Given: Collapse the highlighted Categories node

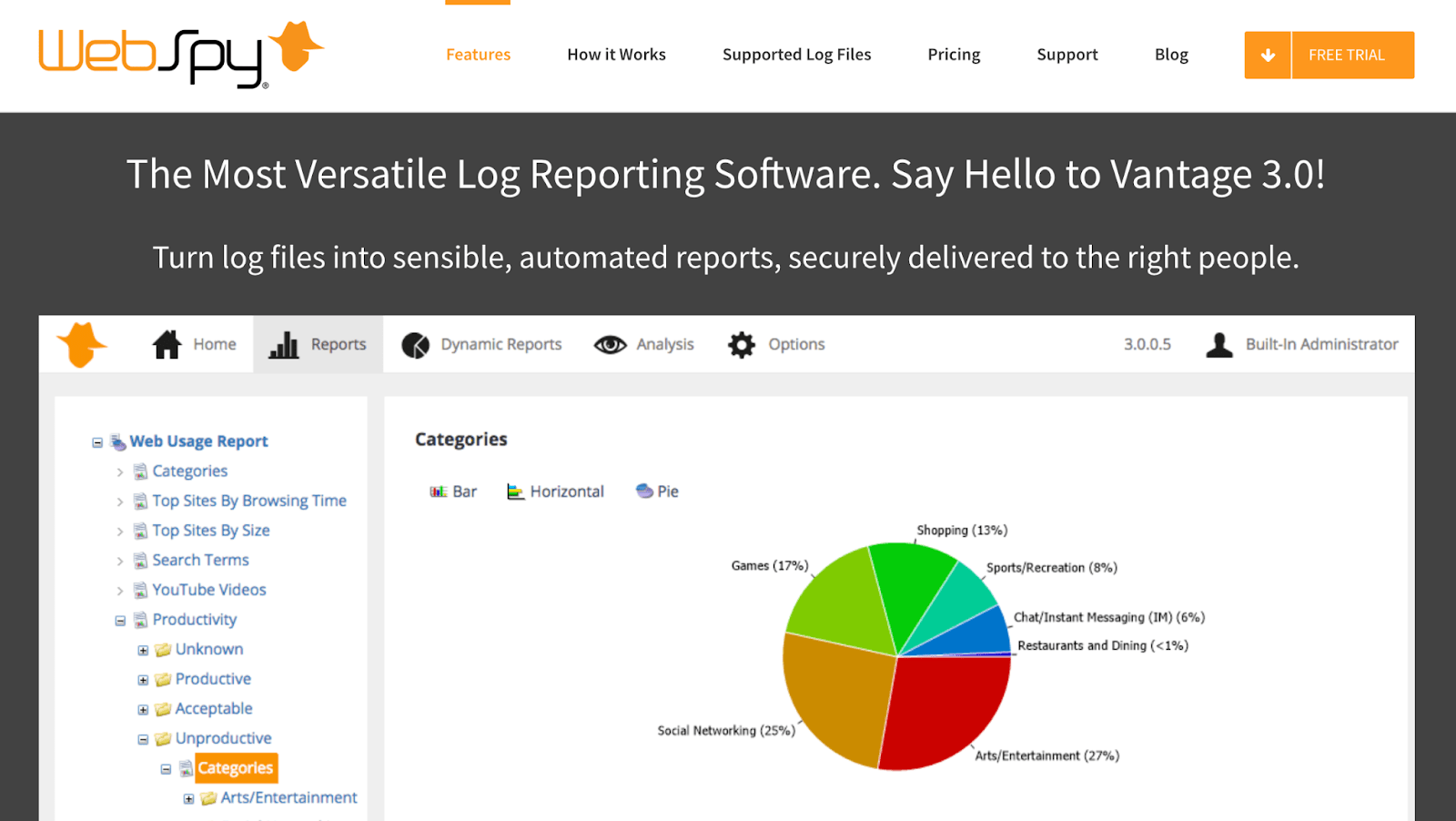Looking at the screenshot, I should [166, 769].
